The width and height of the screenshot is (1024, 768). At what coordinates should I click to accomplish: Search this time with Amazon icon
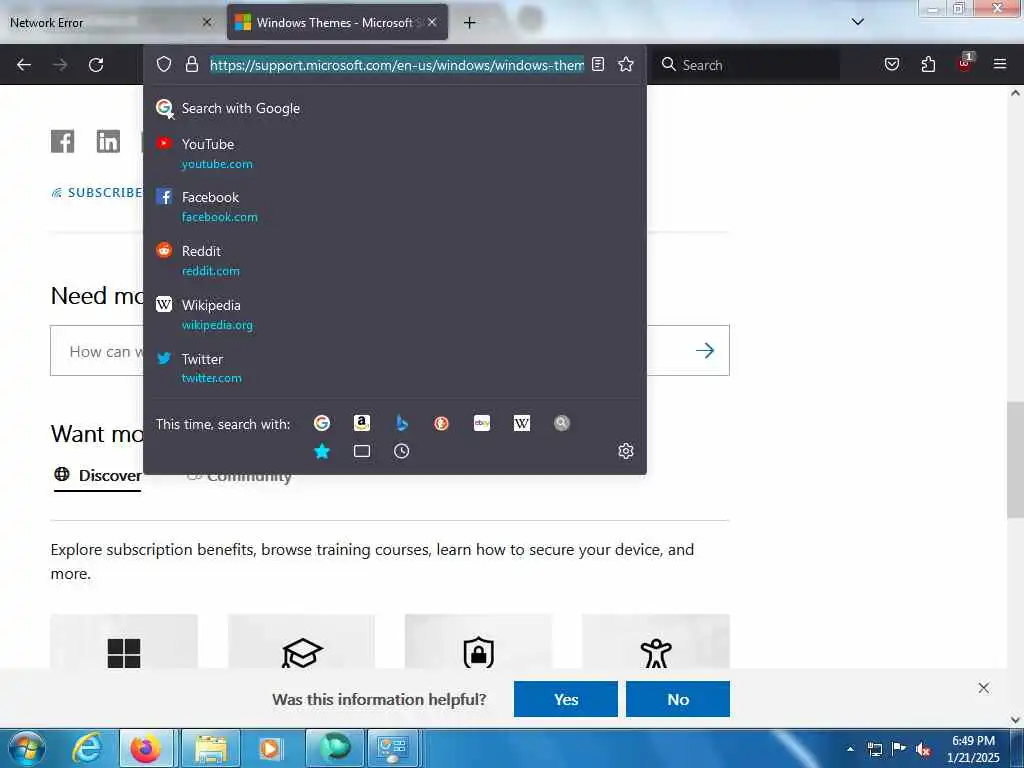click(x=362, y=423)
